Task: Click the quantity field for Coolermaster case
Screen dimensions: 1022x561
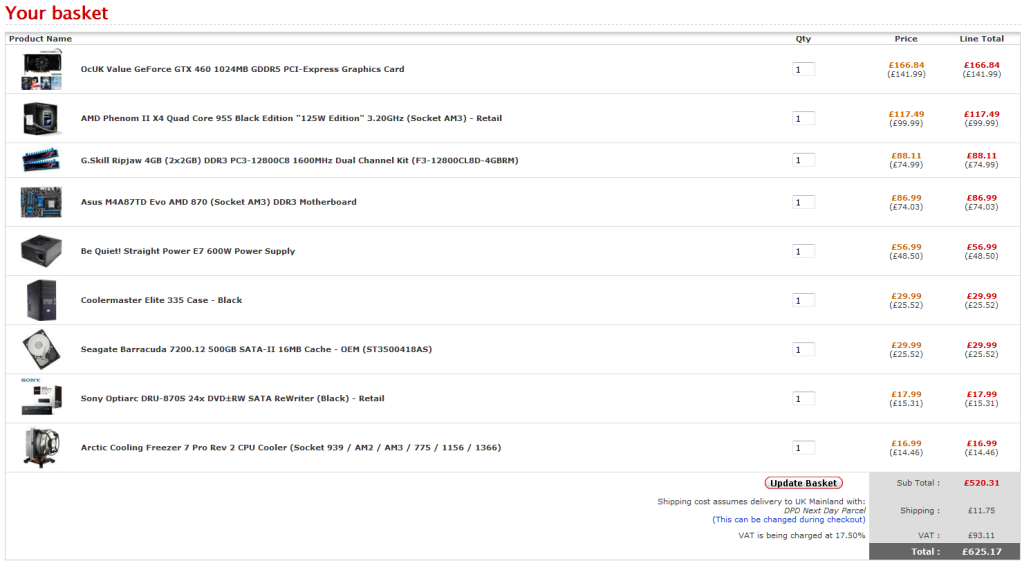Action: (x=803, y=300)
